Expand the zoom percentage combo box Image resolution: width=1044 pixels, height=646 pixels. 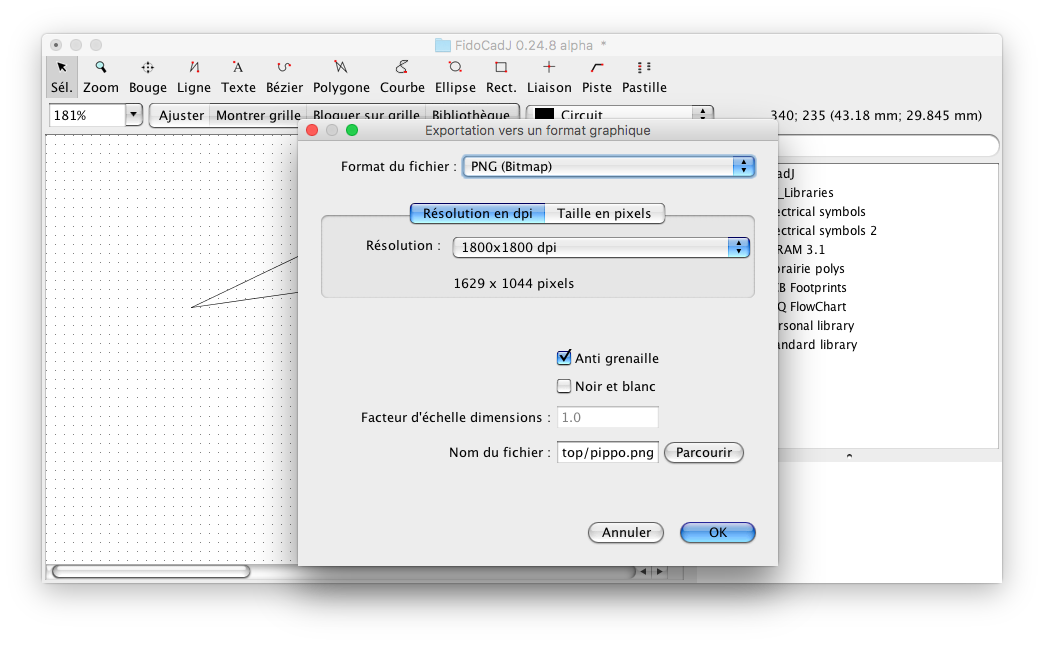(x=134, y=115)
